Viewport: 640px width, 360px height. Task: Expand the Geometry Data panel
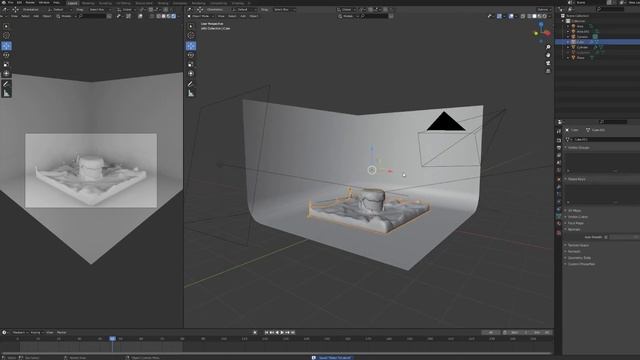point(578,258)
